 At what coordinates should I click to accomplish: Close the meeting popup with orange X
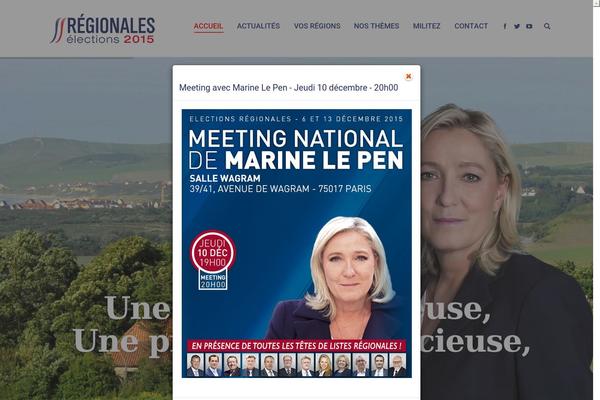408,76
